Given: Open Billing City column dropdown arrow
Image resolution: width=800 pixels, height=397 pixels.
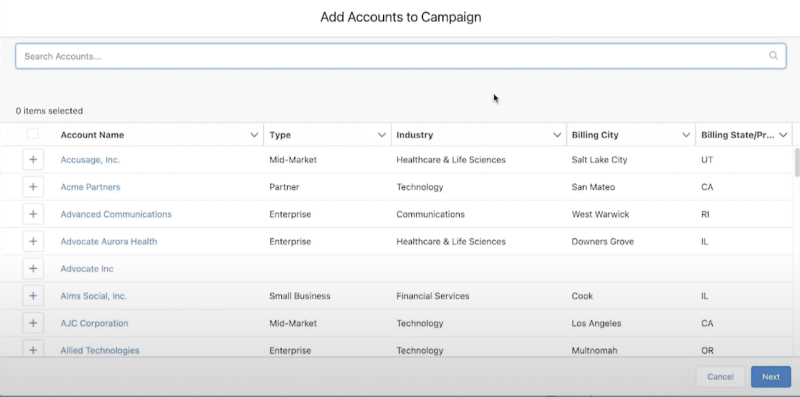Looking at the screenshot, I should (x=686, y=135).
